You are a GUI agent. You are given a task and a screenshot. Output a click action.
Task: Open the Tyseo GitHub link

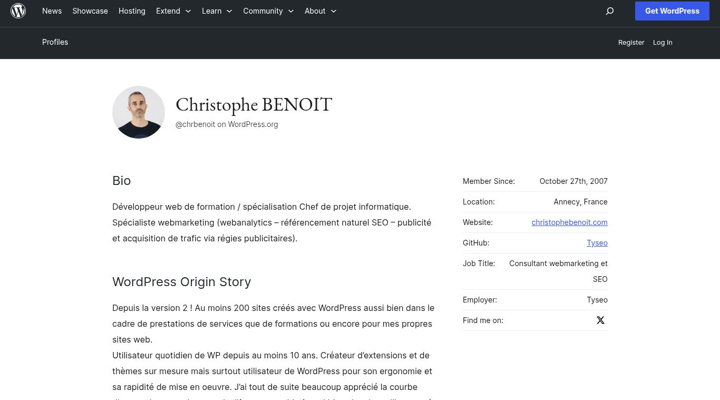(597, 243)
